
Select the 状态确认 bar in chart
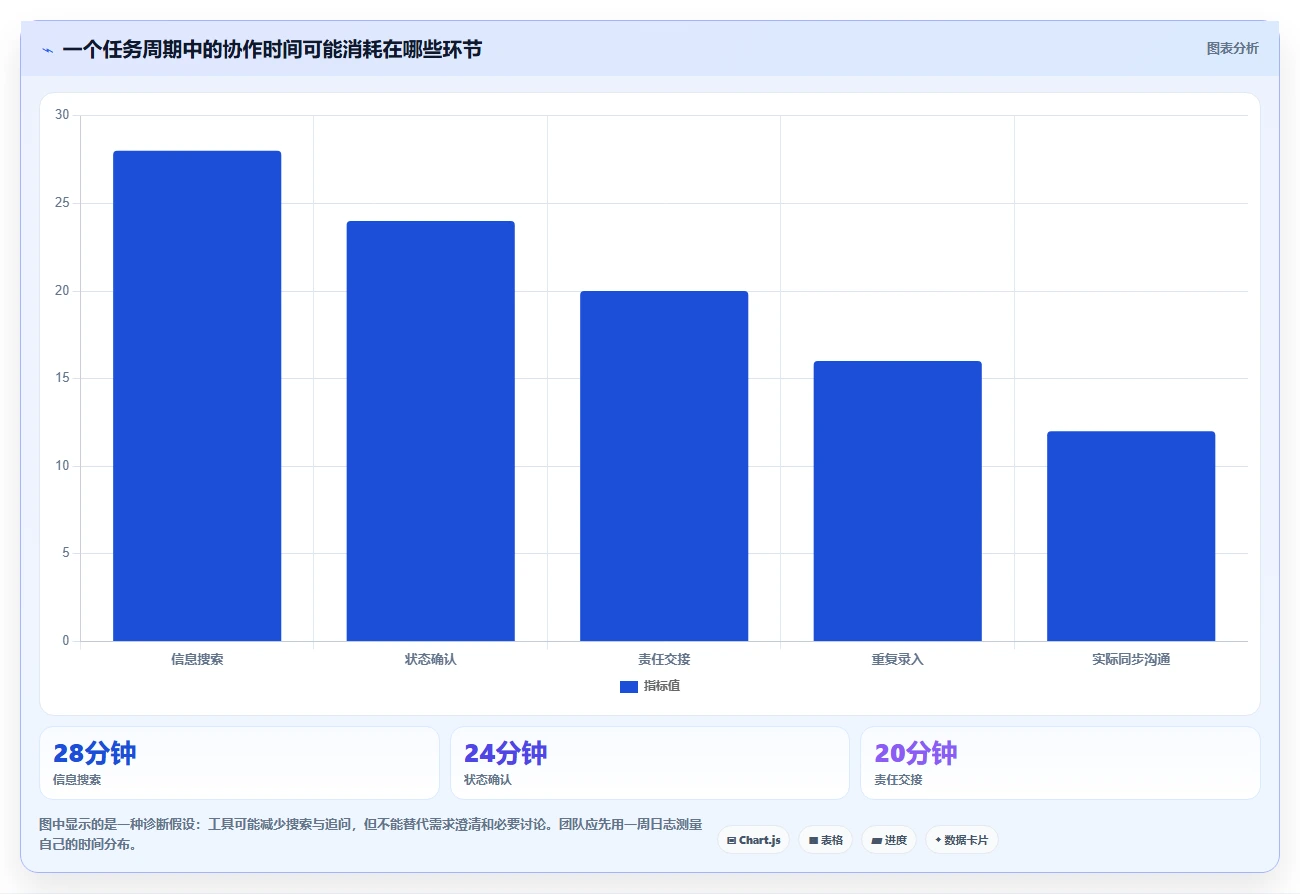tap(431, 431)
